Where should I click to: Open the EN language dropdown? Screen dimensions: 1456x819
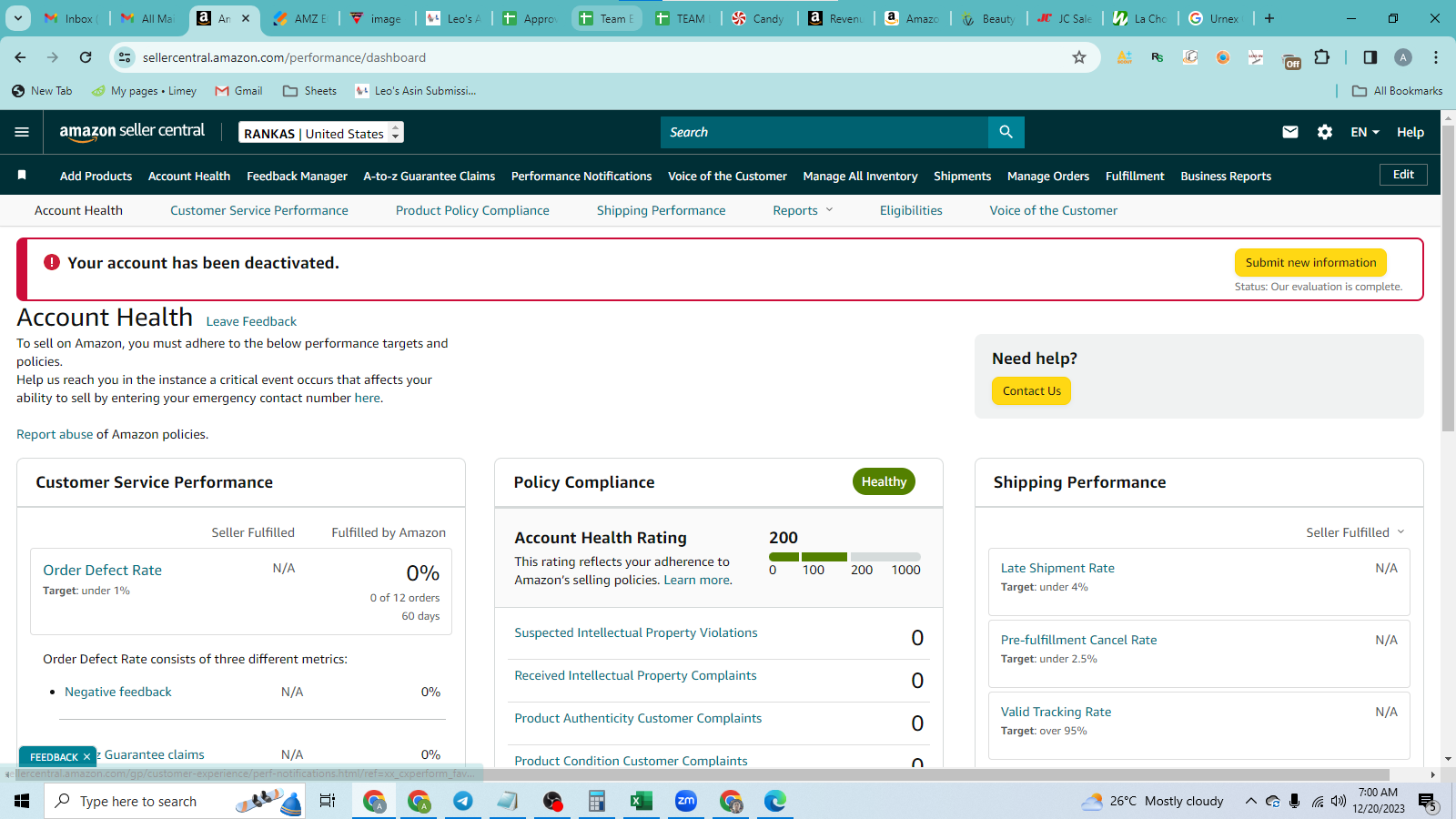[1365, 132]
